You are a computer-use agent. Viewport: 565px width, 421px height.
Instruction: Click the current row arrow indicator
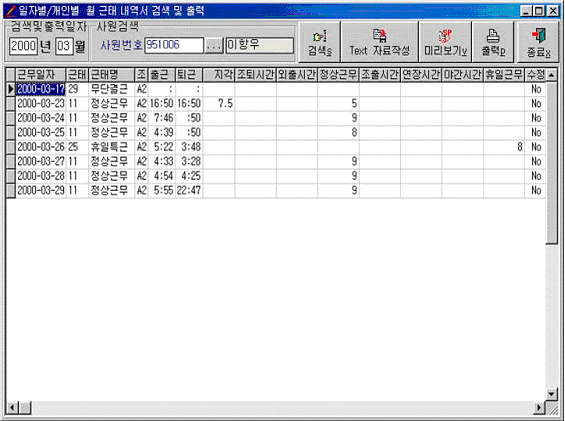[11, 89]
